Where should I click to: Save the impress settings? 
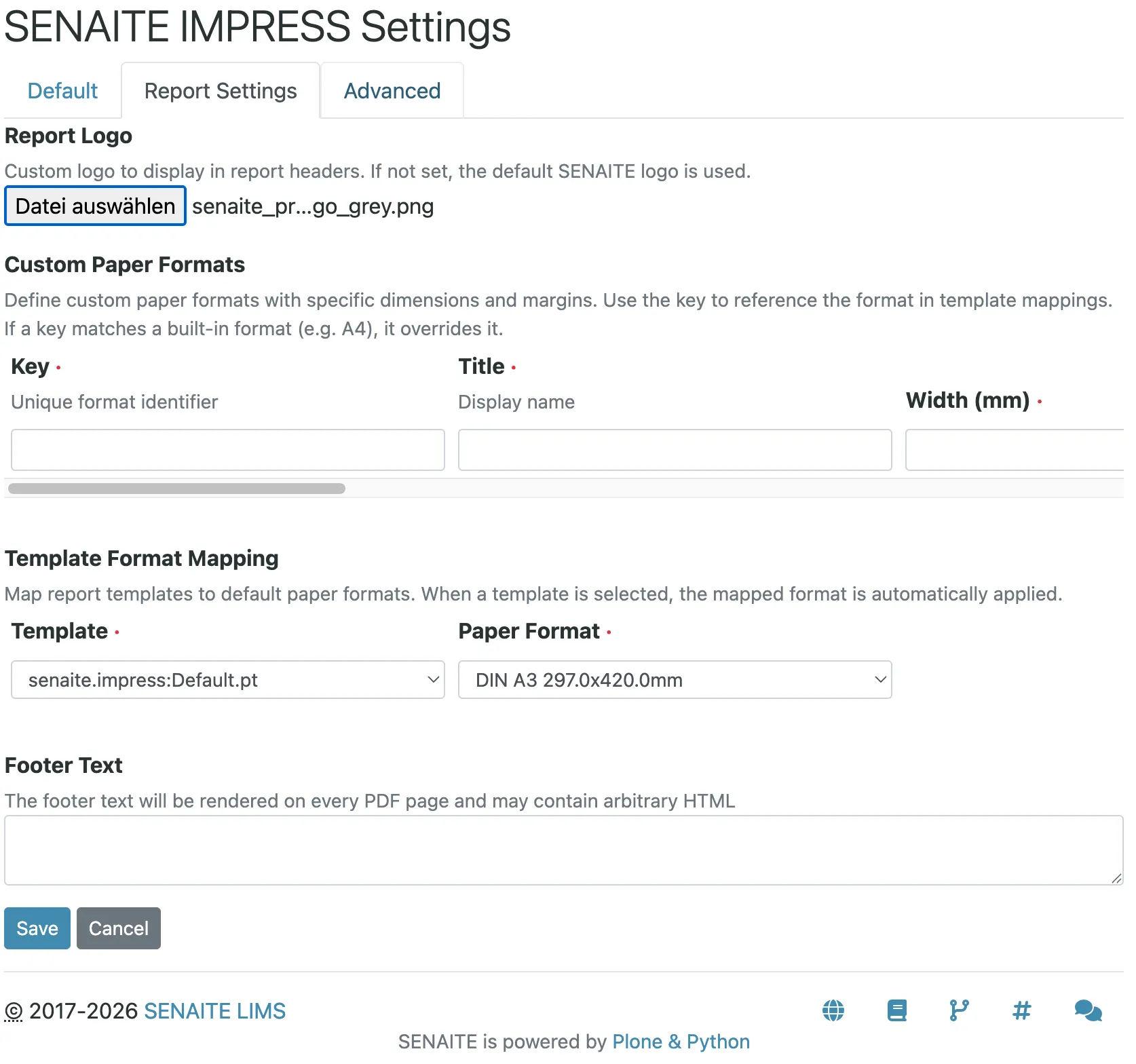coord(37,928)
